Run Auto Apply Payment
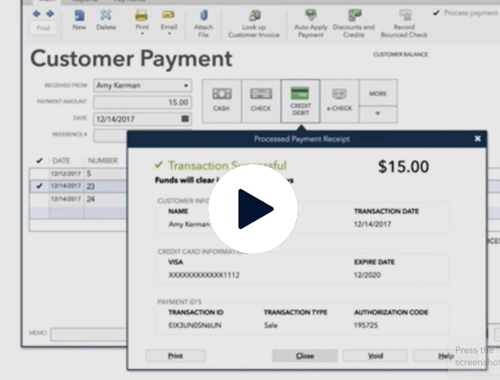The image size is (500, 380). tap(311, 24)
